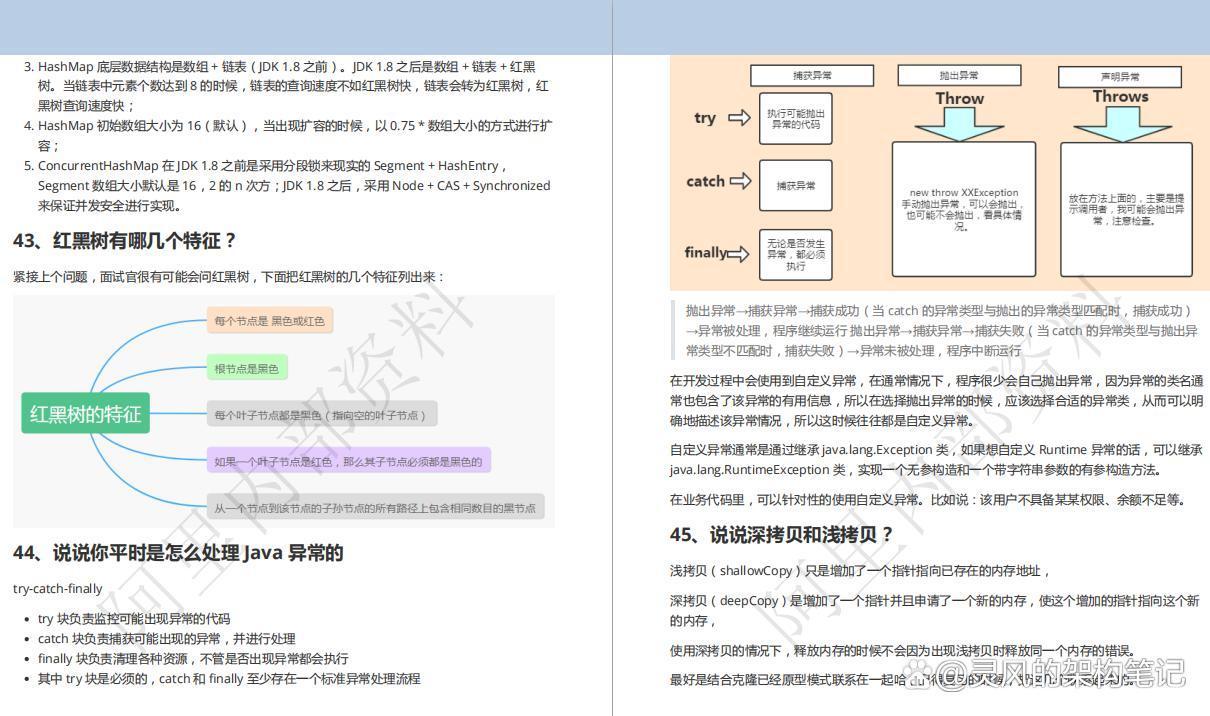Click the sentence "在业务代码里，可以针对性的使用自定义异常"
The height and width of the screenshot is (716, 1210).
tap(928, 500)
